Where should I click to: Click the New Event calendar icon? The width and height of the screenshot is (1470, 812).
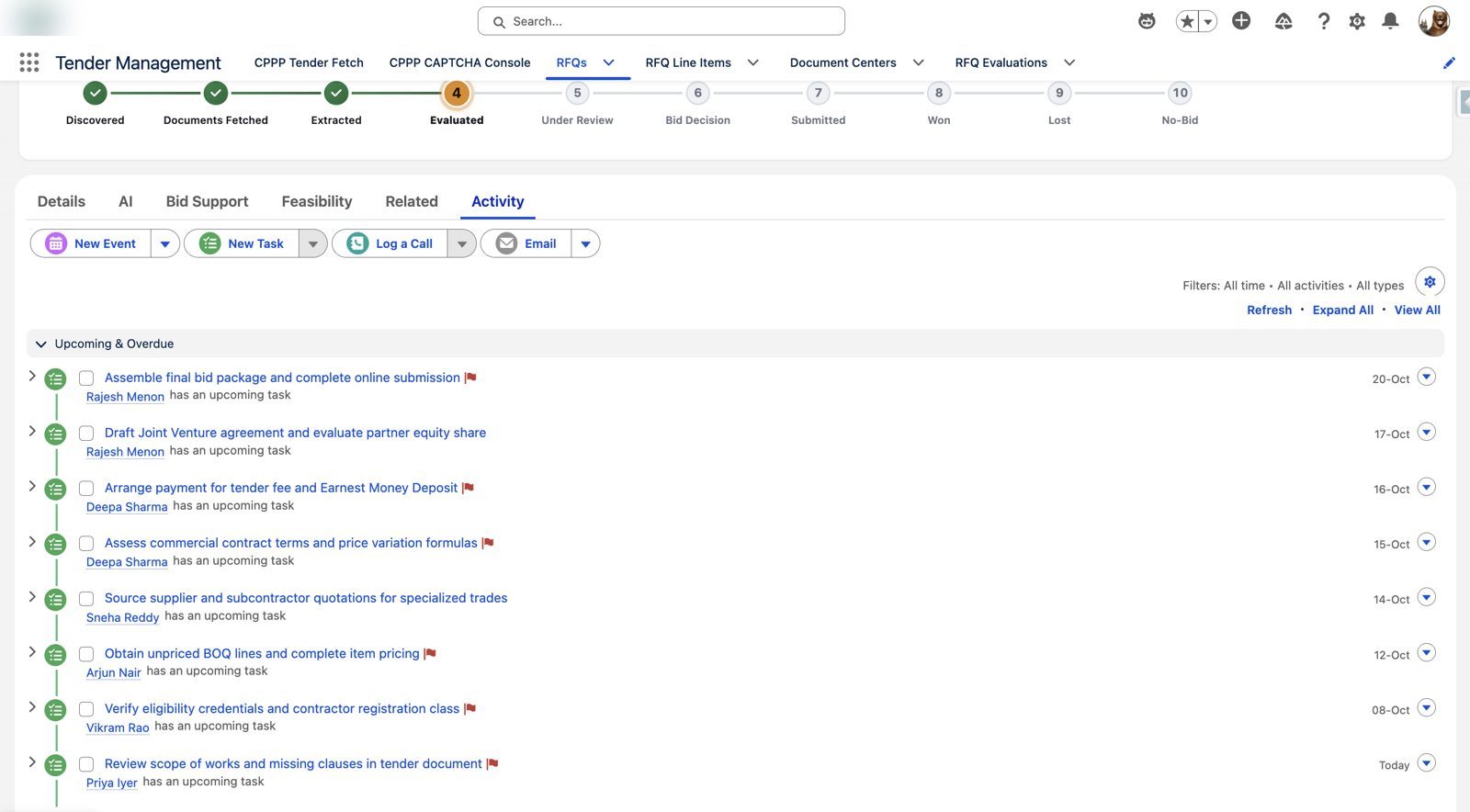pyautogui.click(x=56, y=243)
